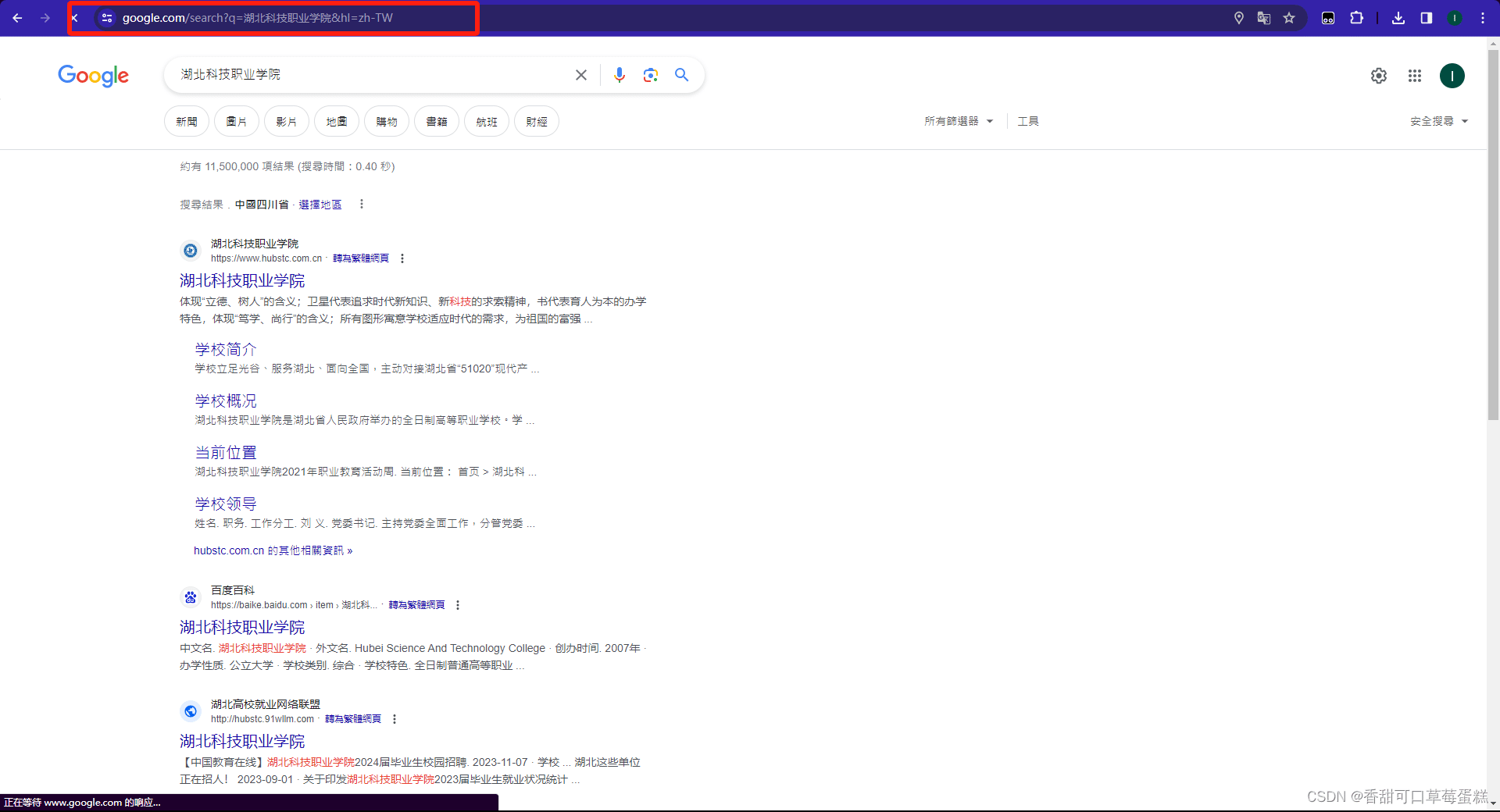This screenshot has height=812, width=1500.
Task: Open the 工具 search tools button
Action: click(1028, 121)
